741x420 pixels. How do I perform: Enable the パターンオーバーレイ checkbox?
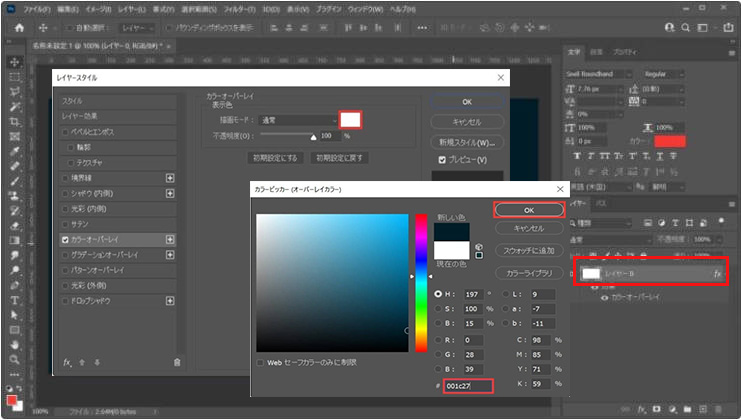pyautogui.click(x=66, y=270)
